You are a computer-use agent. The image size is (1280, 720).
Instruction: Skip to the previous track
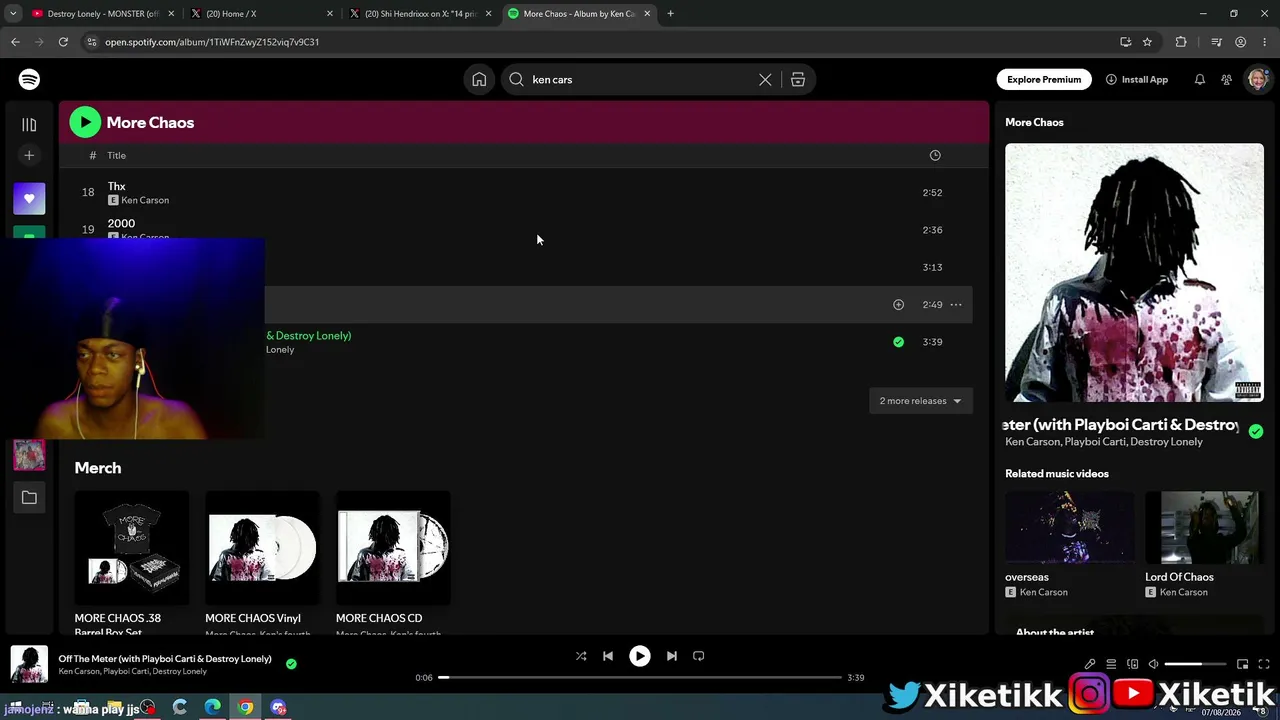(x=608, y=656)
